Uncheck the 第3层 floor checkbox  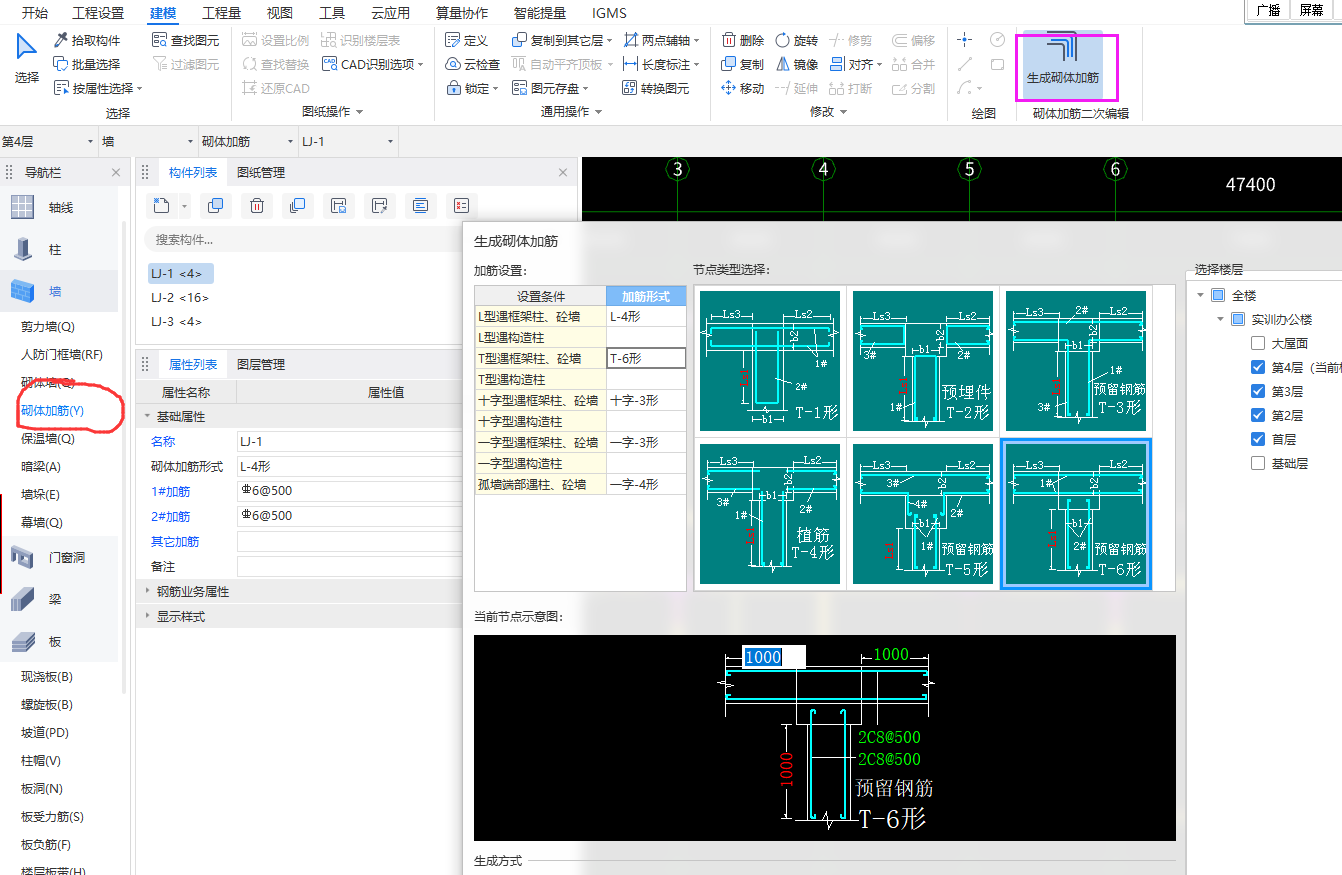1258,391
